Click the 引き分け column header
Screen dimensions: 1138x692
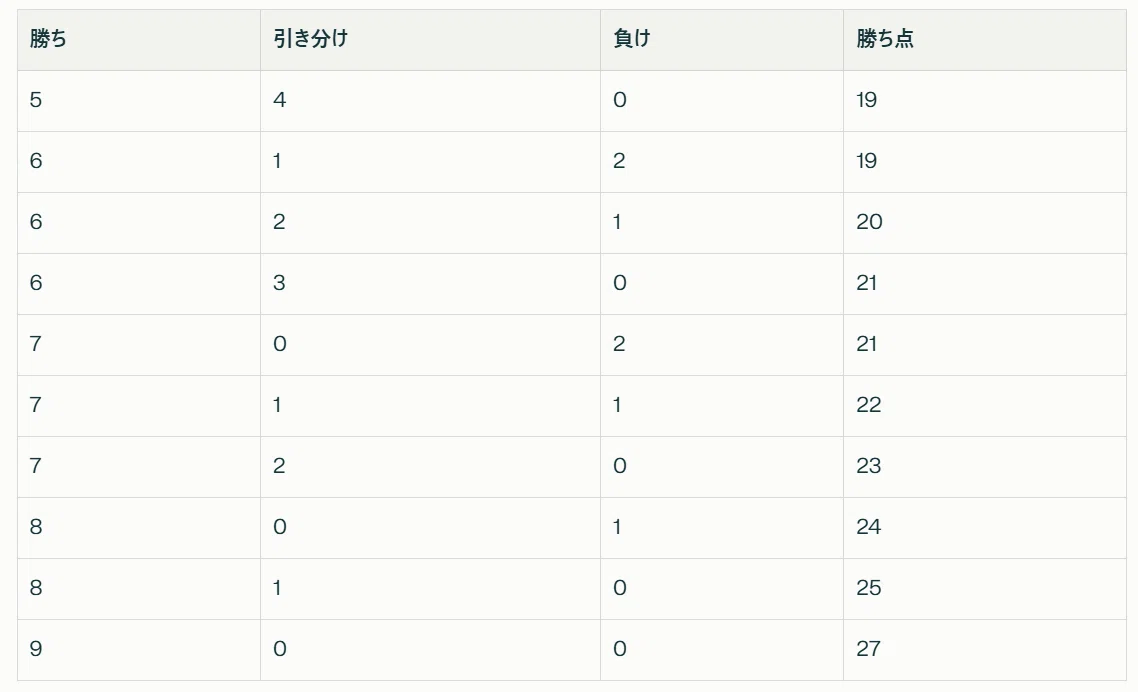(430, 40)
